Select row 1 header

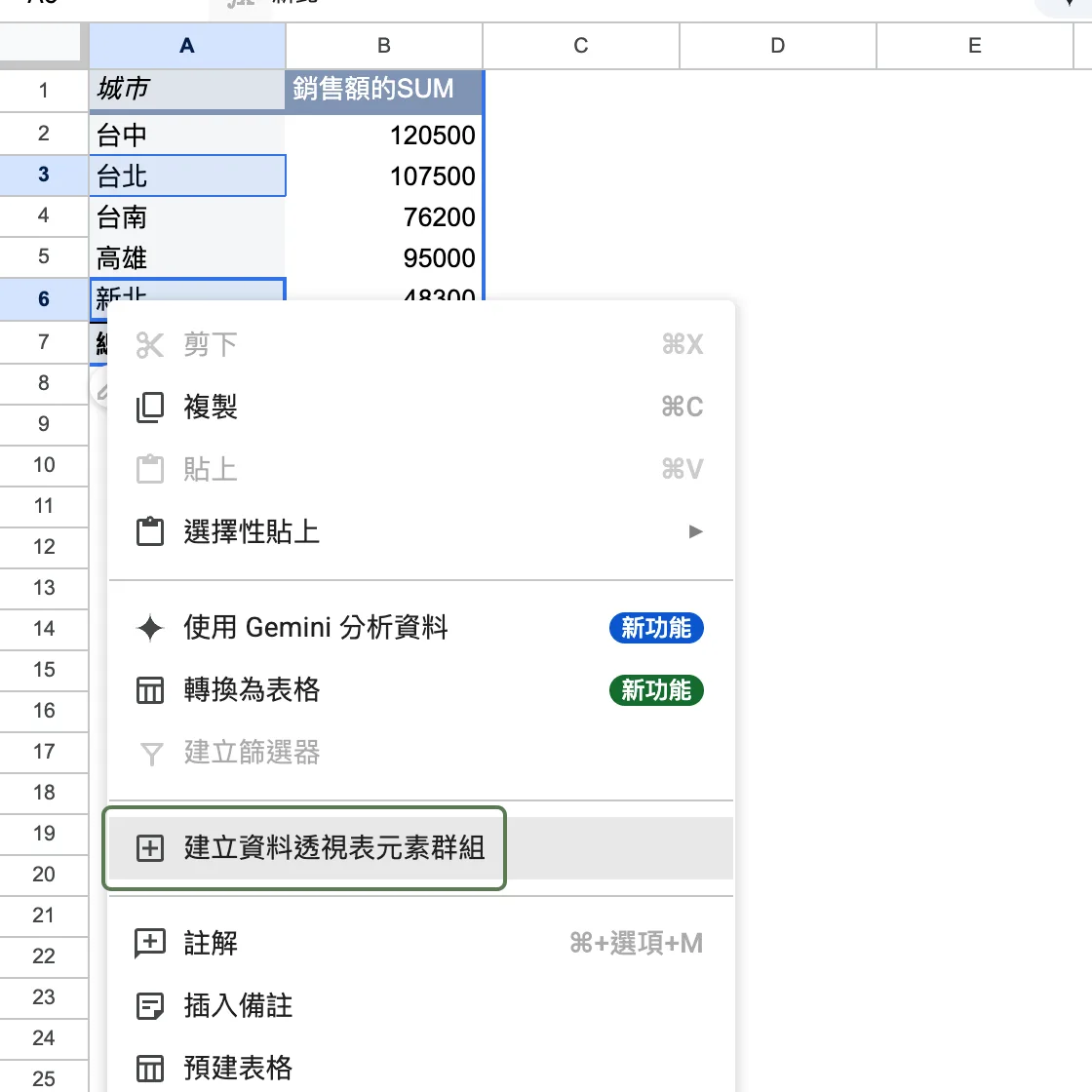(x=44, y=91)
